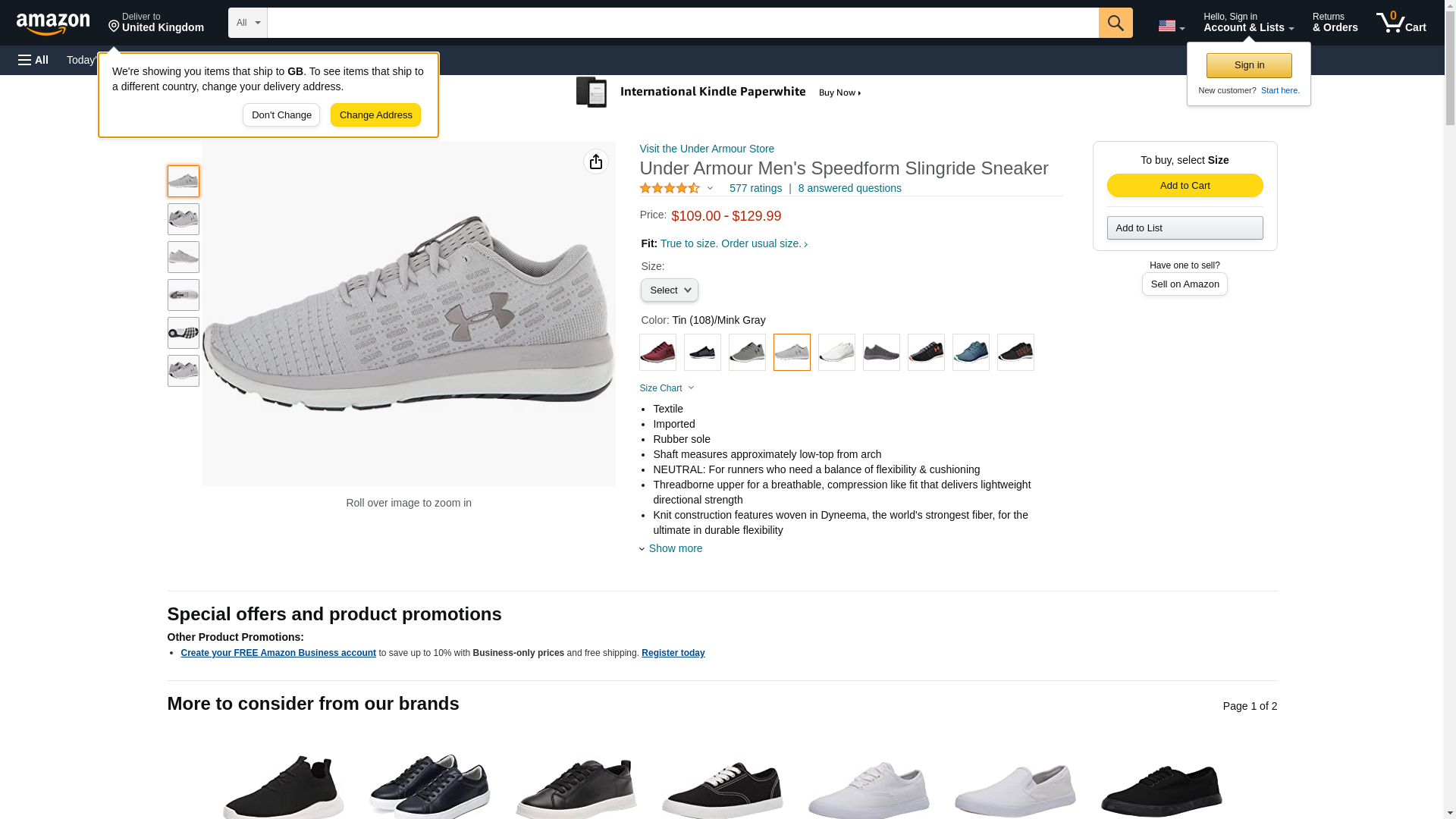
Task: Click Visit the Under Armour Store link
Action: (x=707, y=149)
